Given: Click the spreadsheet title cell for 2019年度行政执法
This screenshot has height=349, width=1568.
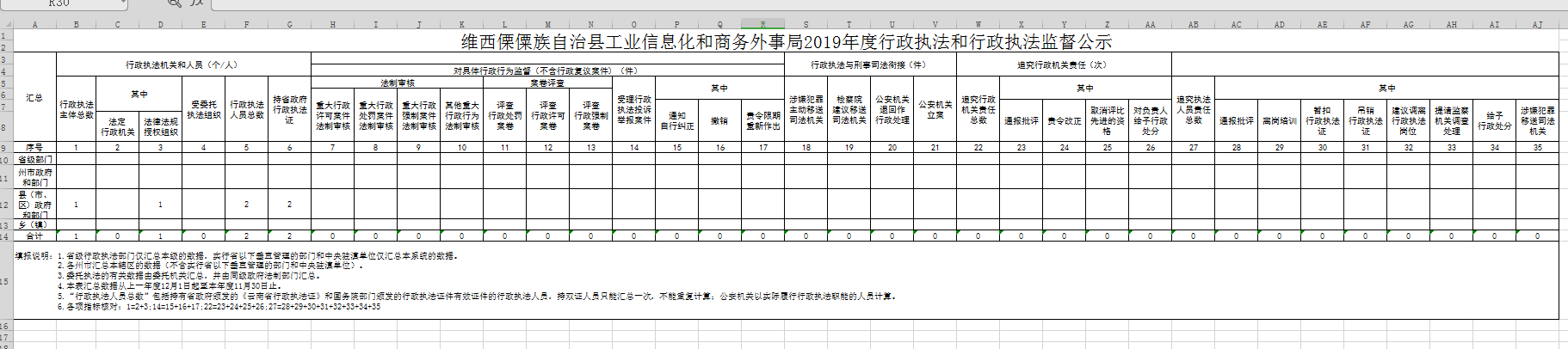Looking at the screenshot, I should click(786, 41).
